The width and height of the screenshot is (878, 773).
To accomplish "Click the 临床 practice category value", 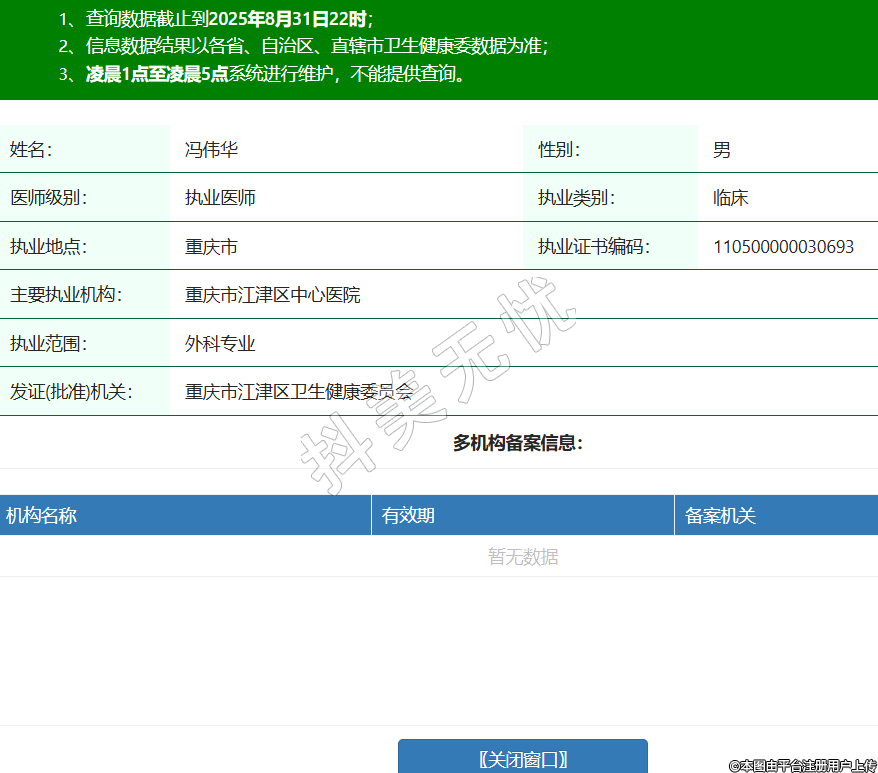I will tap(730, 198).
